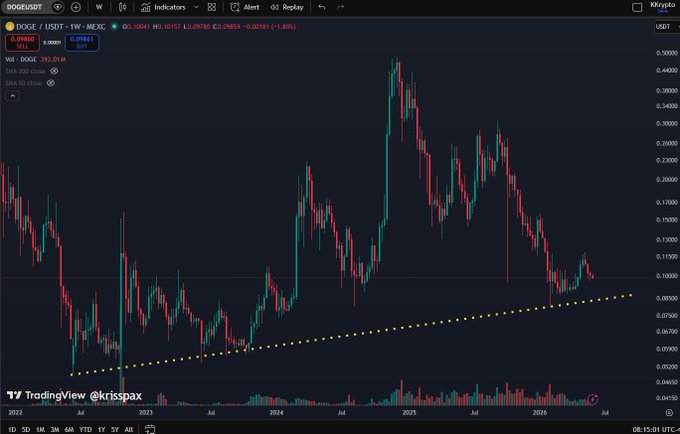Click the 0.10000 price scale label
This screenshot has width=680, height=434.
pyautogui.click(x=667, y=276)
